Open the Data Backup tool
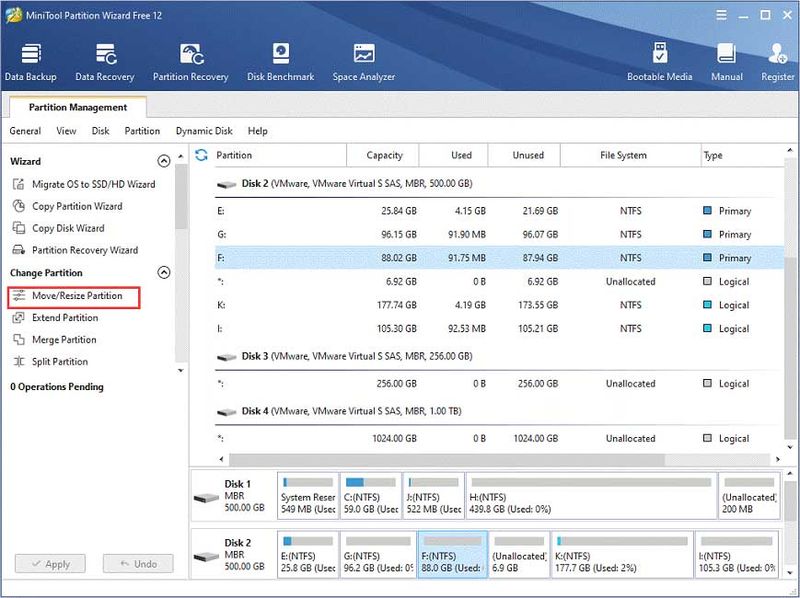 (x=31, y=62)
